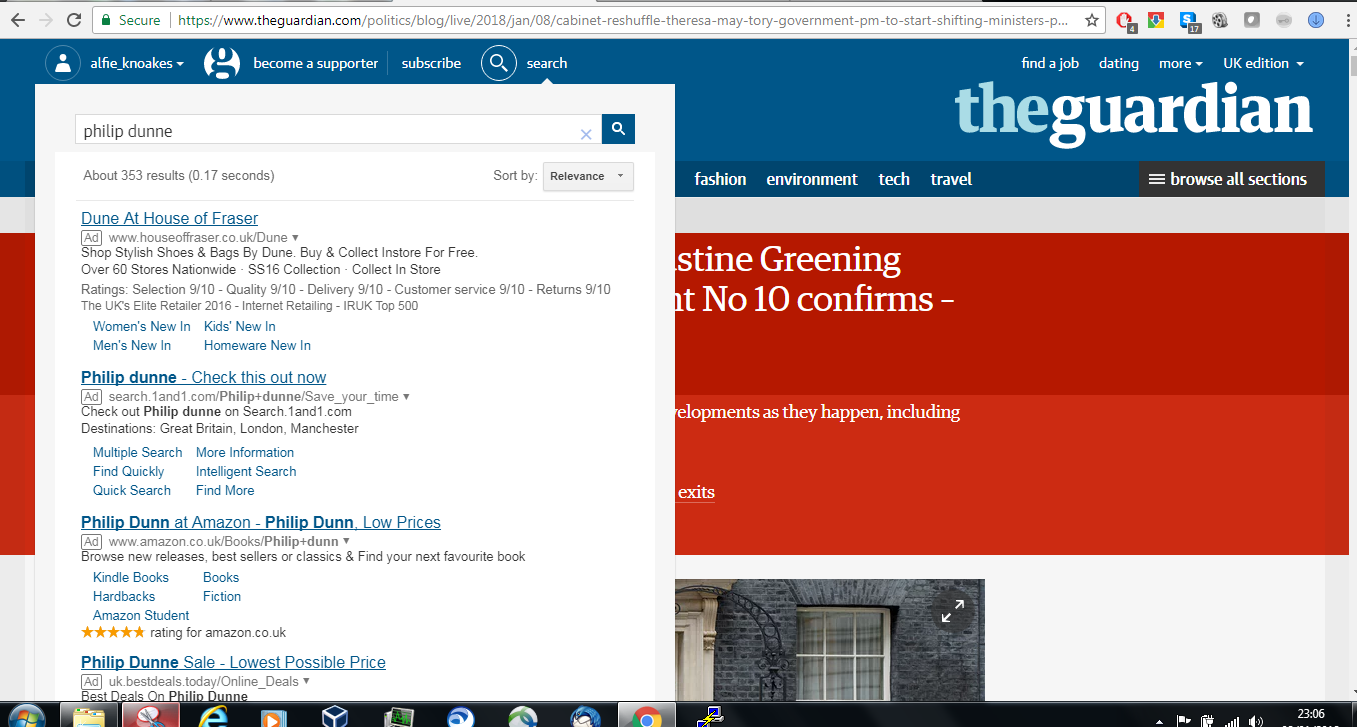
Task: Click the browser address bar URL
Action: pos(622,20)
